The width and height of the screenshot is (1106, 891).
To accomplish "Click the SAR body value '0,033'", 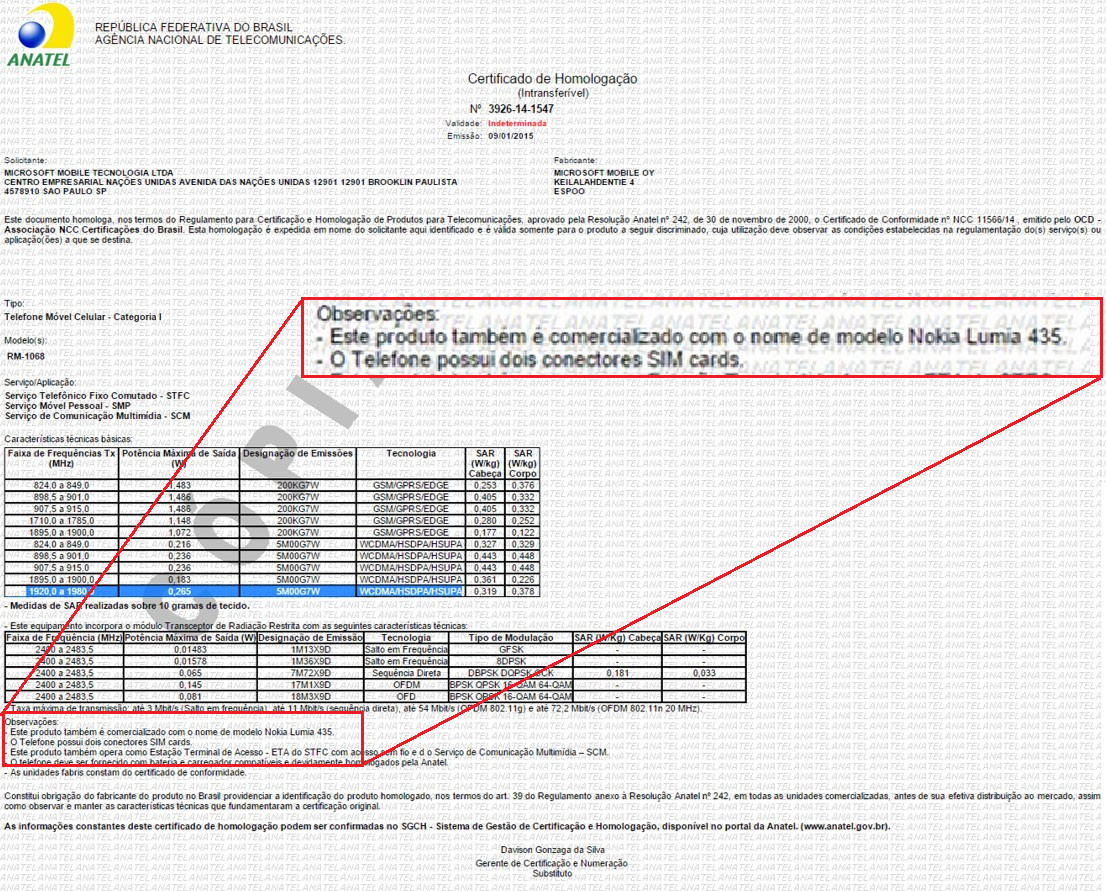I will click(x=704, y=673).
